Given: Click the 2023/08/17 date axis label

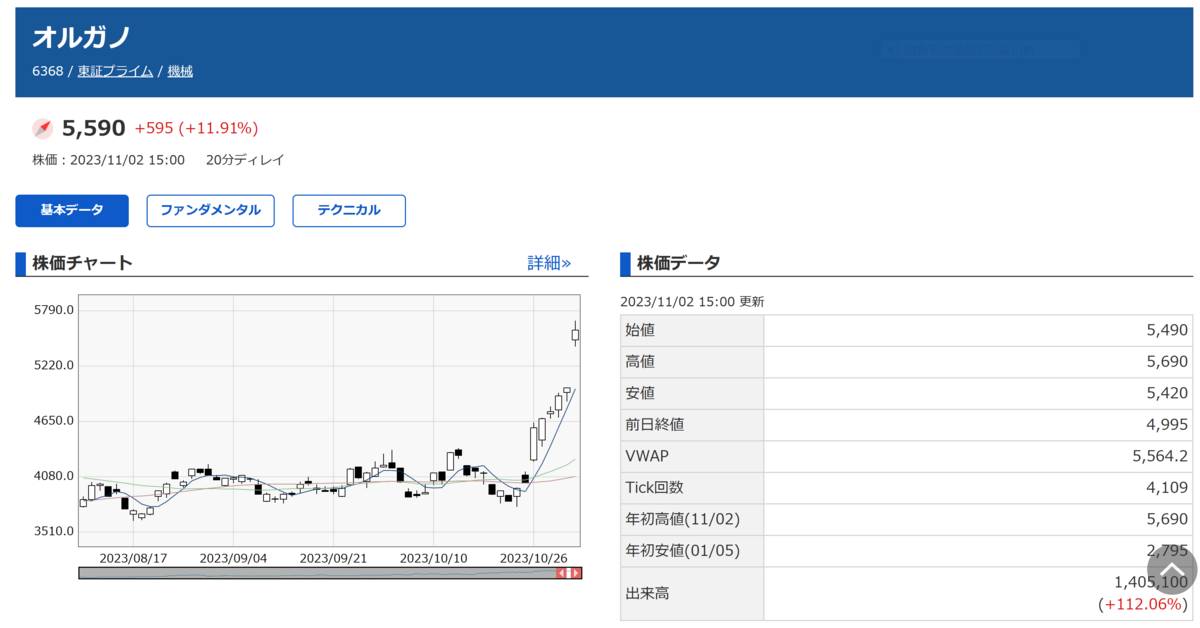Looking at the screenshot, I should pyautogui.click(x=133, y=557).
